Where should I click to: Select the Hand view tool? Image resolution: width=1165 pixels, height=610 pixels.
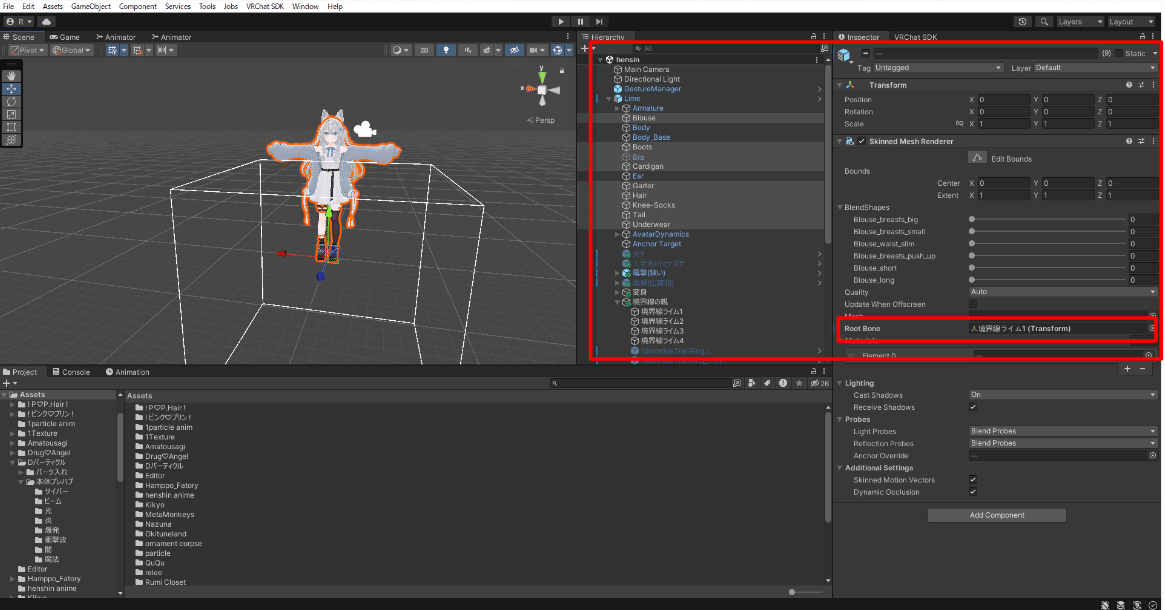[11, 76]
